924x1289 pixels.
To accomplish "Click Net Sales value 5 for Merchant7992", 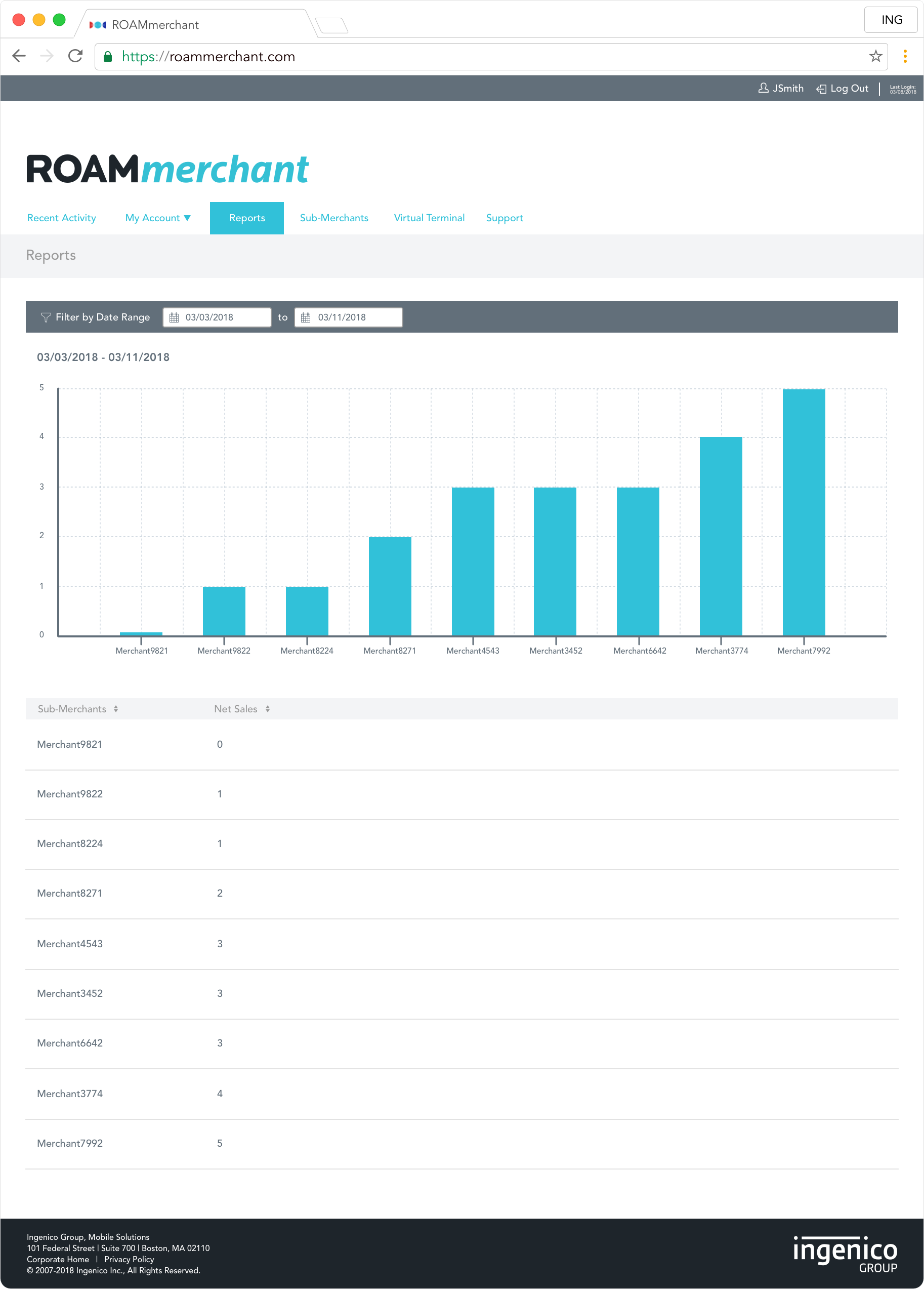I will tap(220, 1143).
